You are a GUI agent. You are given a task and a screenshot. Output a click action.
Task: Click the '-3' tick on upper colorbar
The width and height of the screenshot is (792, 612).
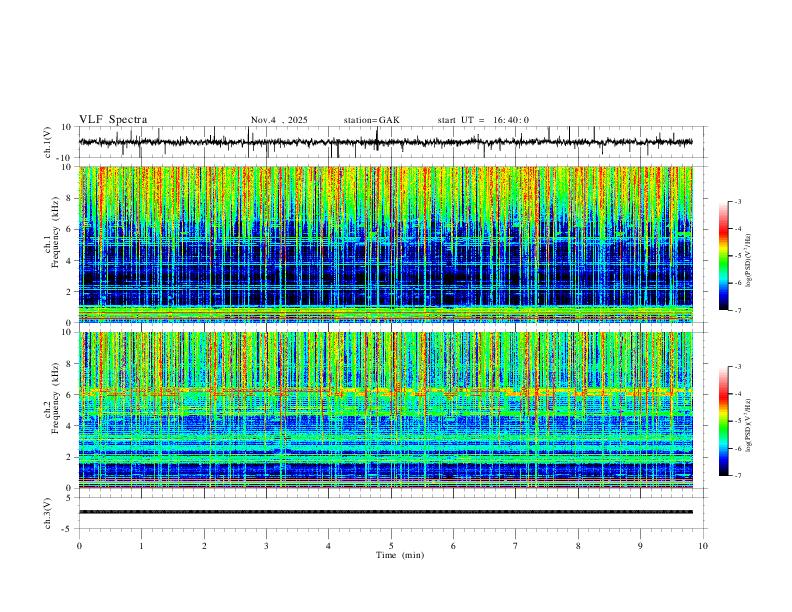[x=738, y=201]
